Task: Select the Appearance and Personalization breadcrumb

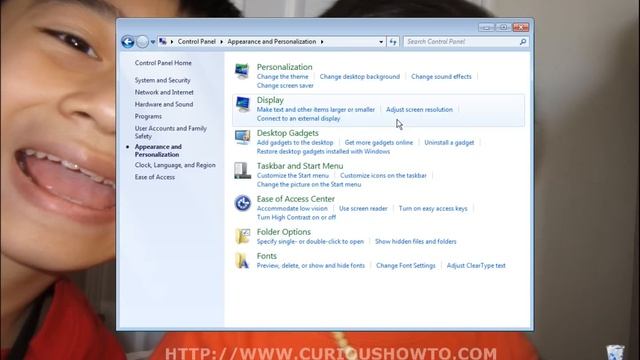Action: 272,42
